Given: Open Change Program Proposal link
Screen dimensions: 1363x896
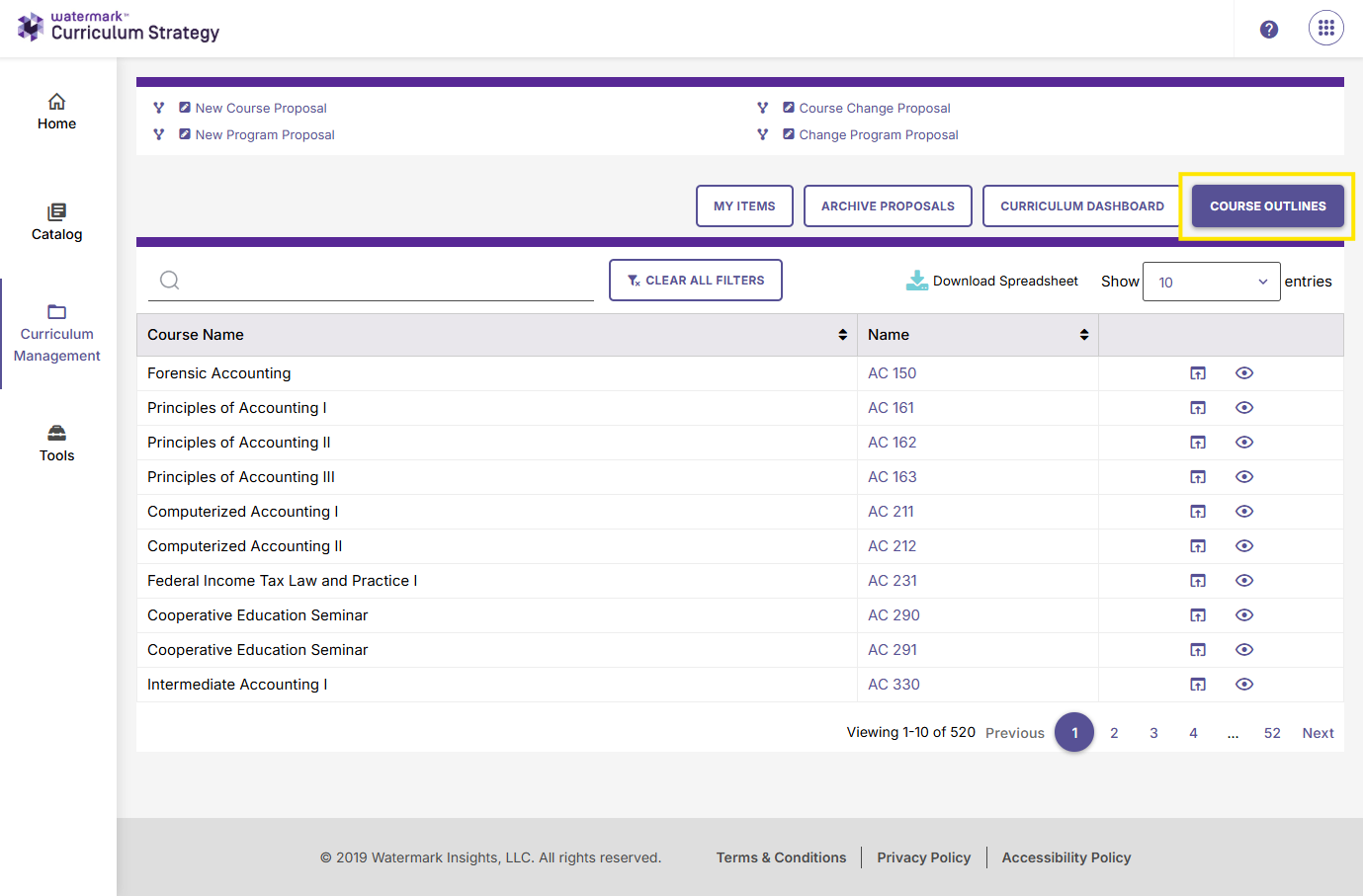Looking at the screenshot, I should tap(879, 134).
